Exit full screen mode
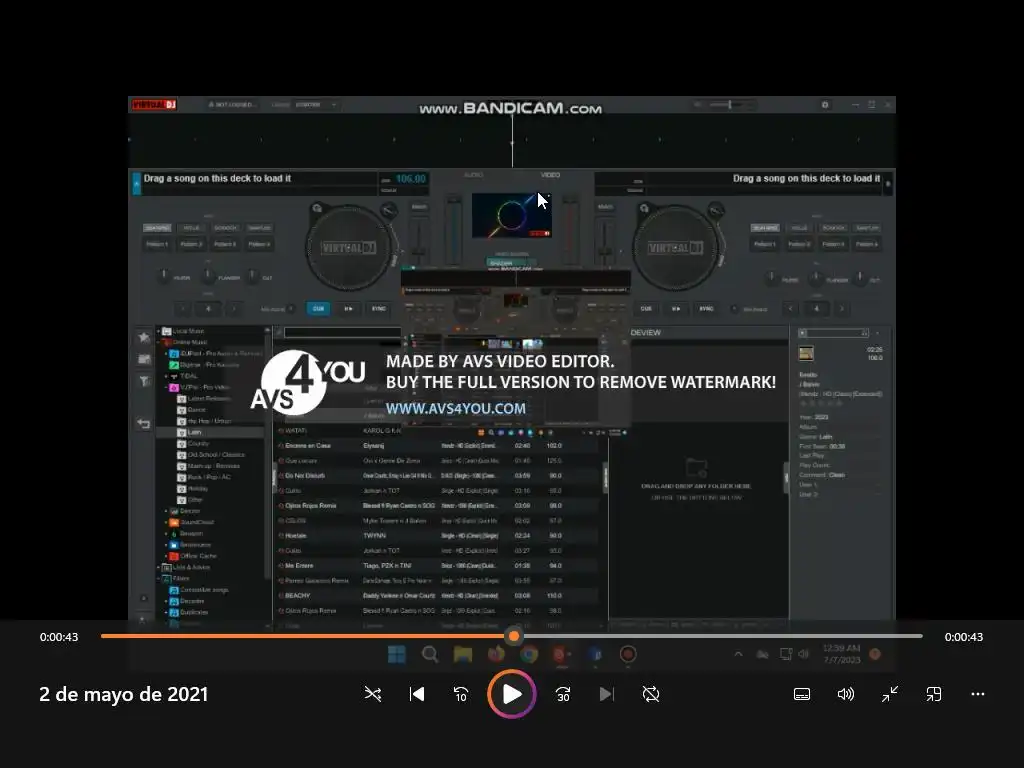 [x=890, y=694]
